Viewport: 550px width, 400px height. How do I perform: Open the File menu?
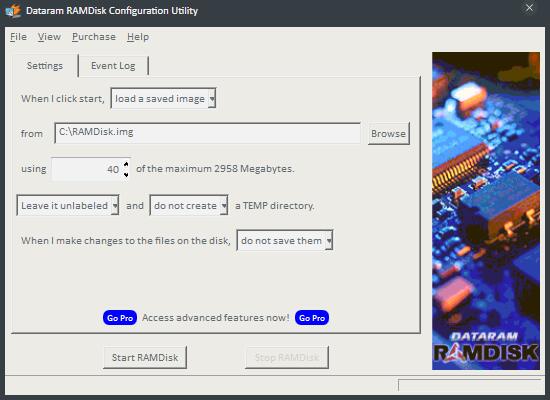pyautogui.click(x=18, y=37)
